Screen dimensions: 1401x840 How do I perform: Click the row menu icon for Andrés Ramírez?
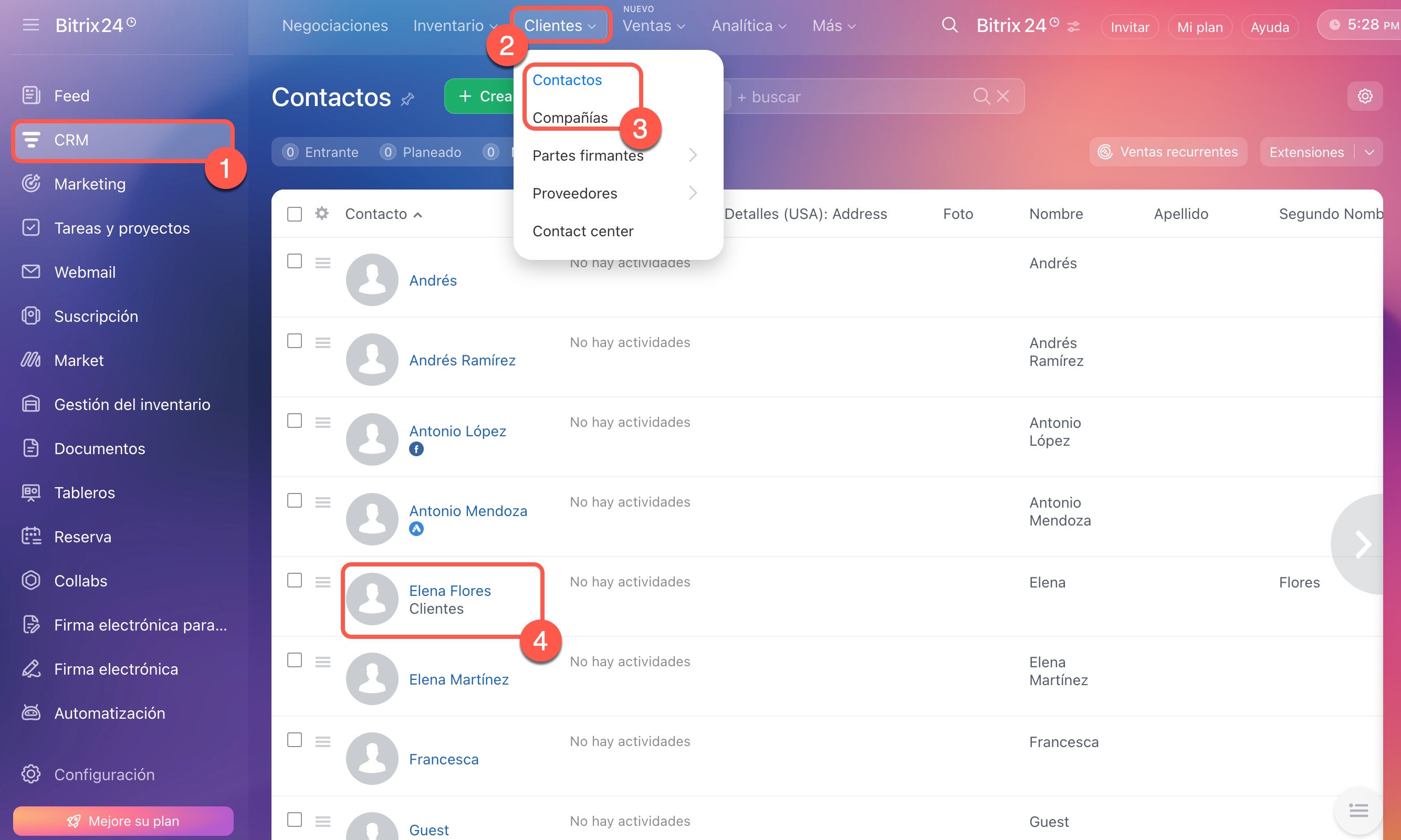point(322,342)
